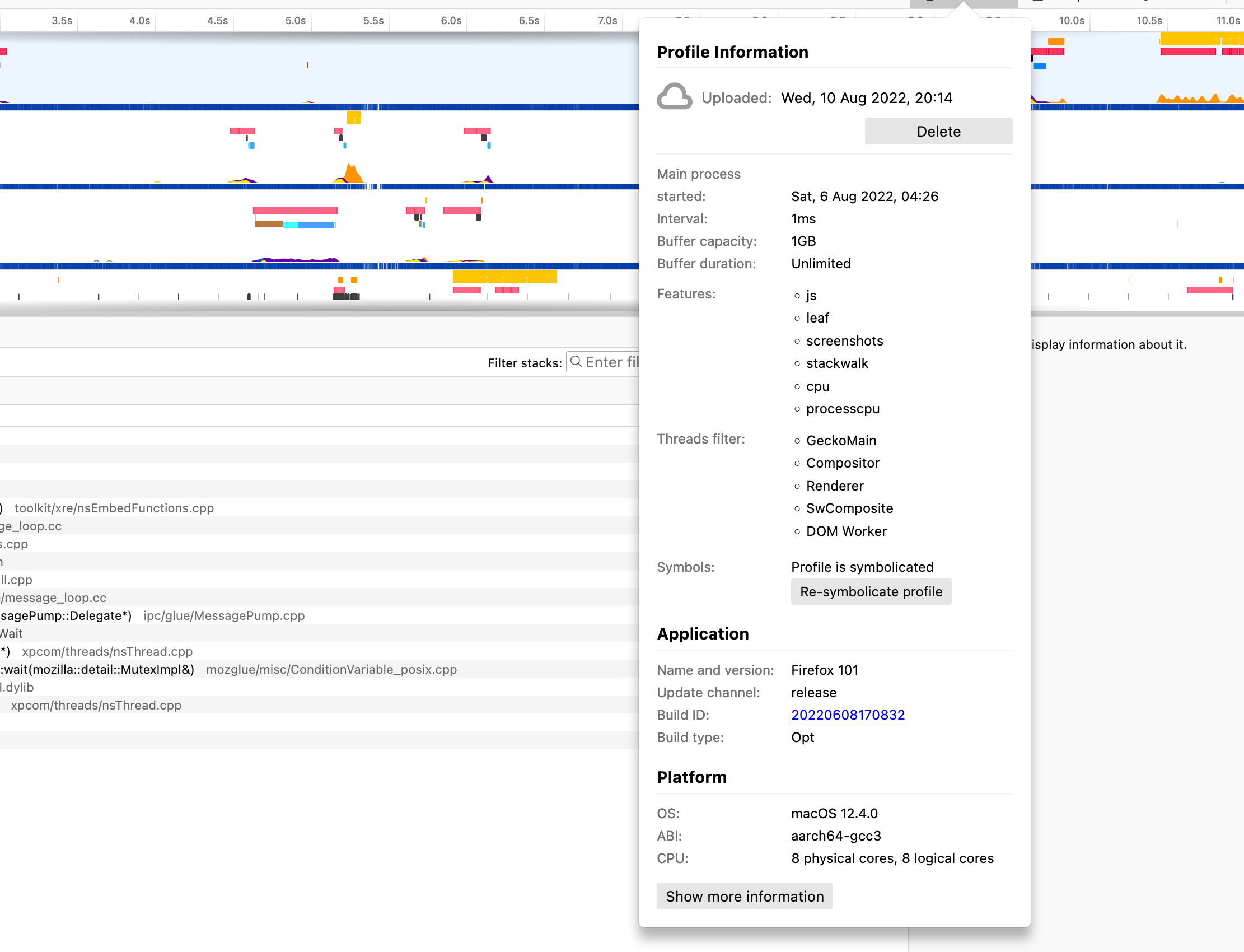
Task: Click the pink marker at the bottom right of the timeline
Action: click(1209, 290)
